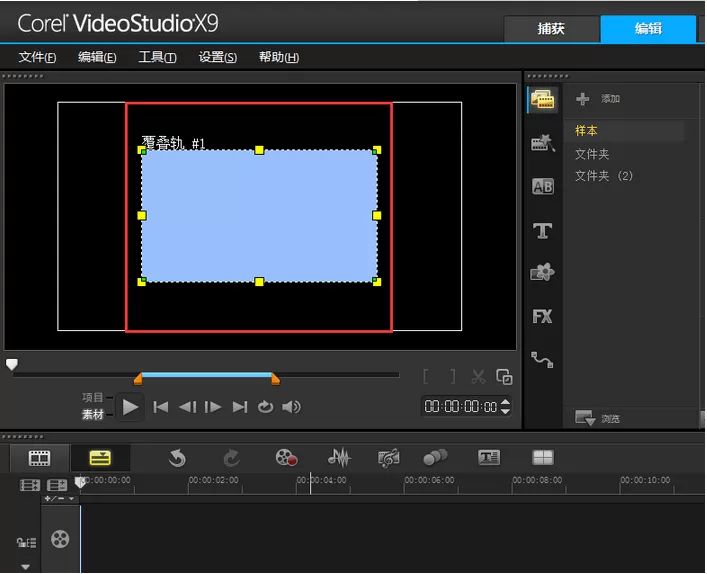Open the FX filter library

tap(542, 317)
